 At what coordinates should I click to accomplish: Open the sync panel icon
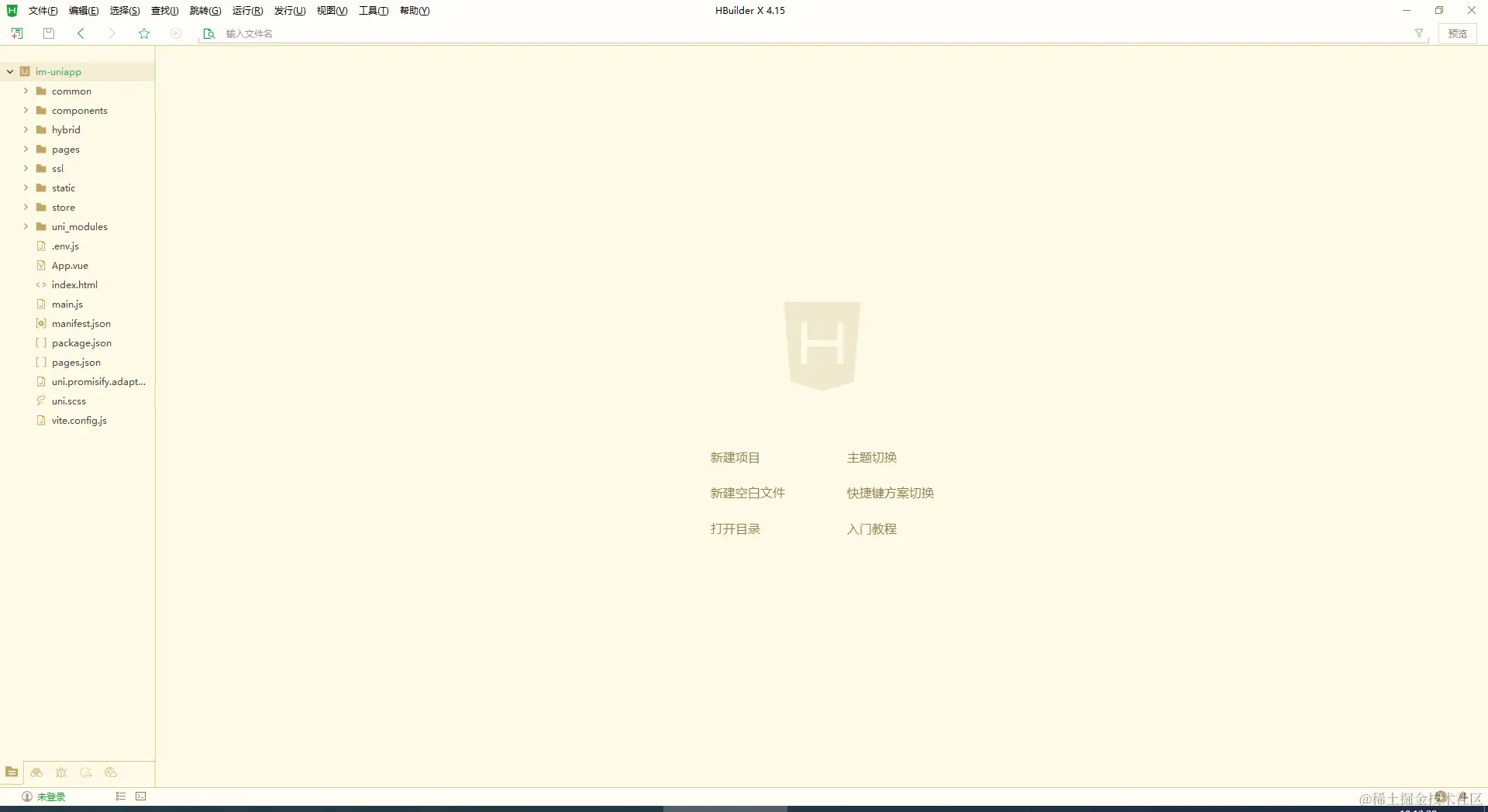click(86, 772)
